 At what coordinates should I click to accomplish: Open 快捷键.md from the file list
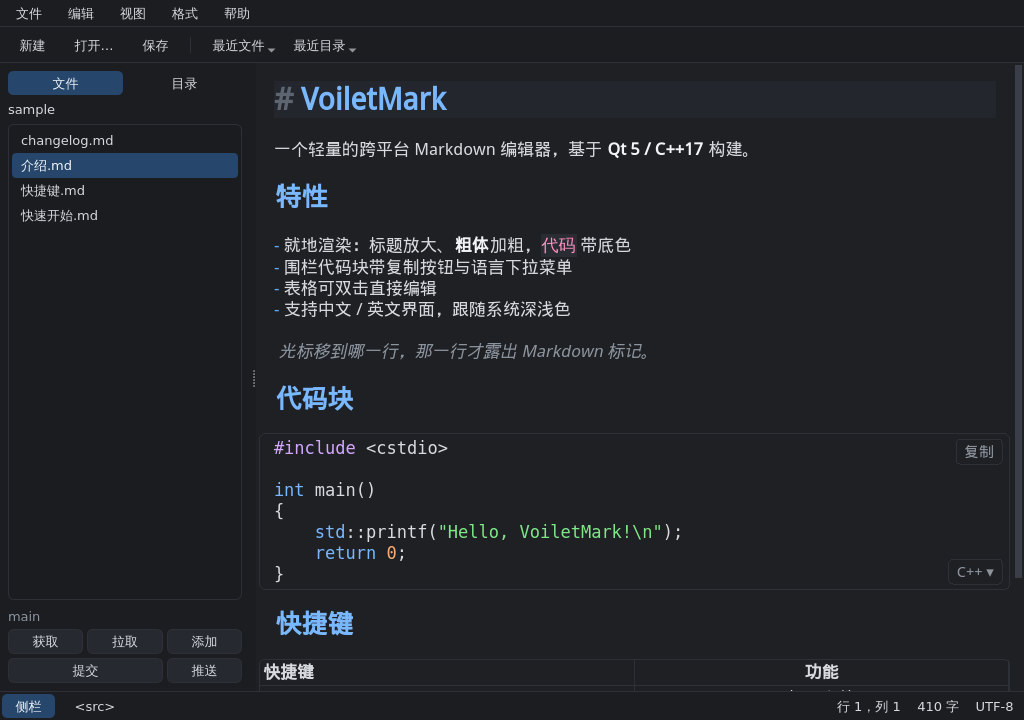(x=125, y=190)
